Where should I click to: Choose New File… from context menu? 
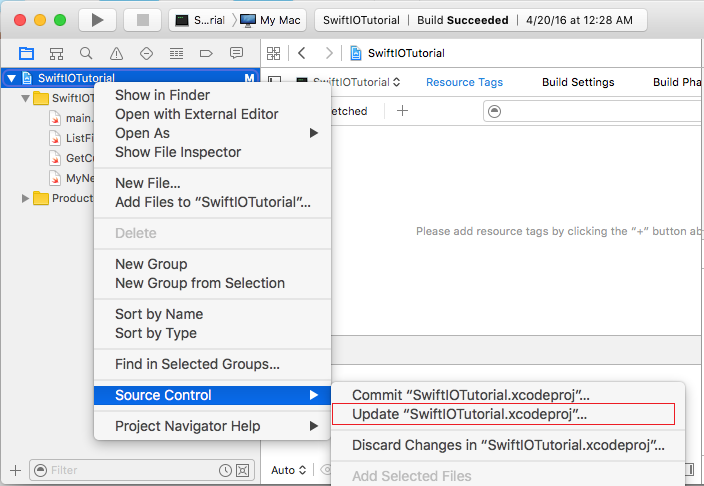pyautogui.click(x=212, y=183)
